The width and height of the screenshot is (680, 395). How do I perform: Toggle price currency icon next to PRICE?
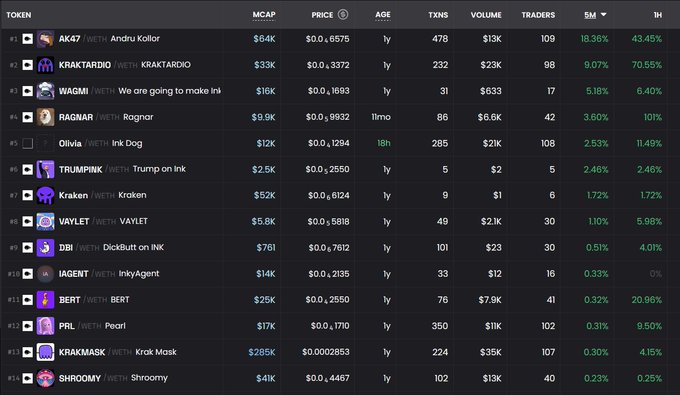(x=343, y=14)
